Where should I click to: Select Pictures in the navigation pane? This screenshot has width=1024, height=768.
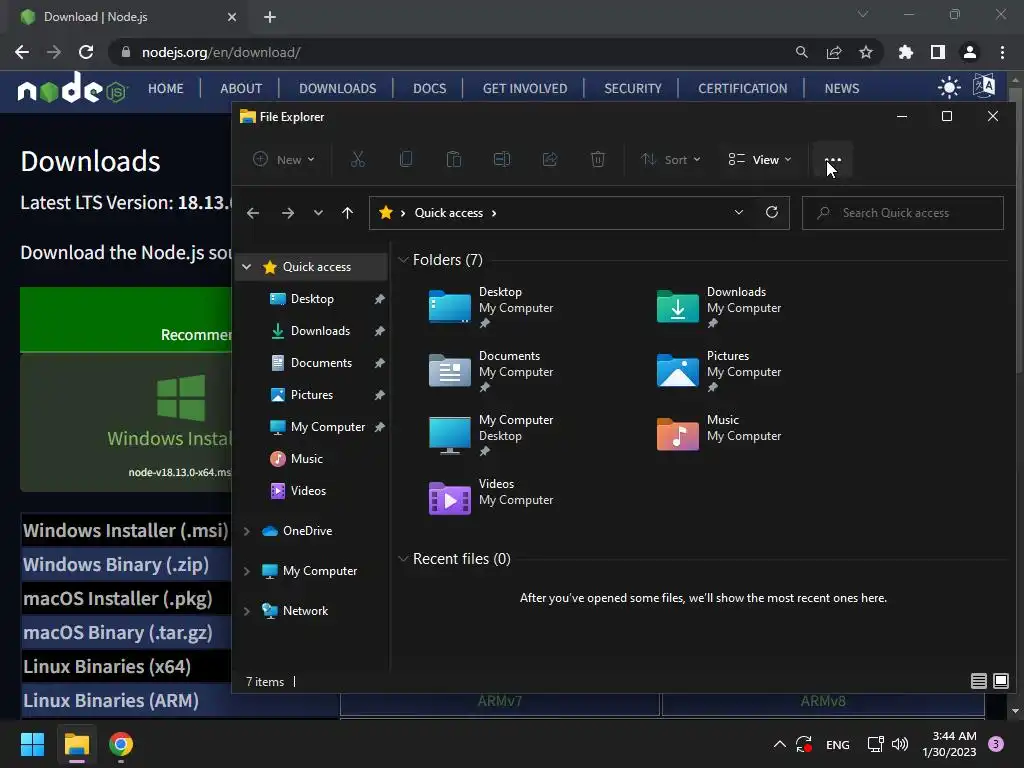(312, 394)
